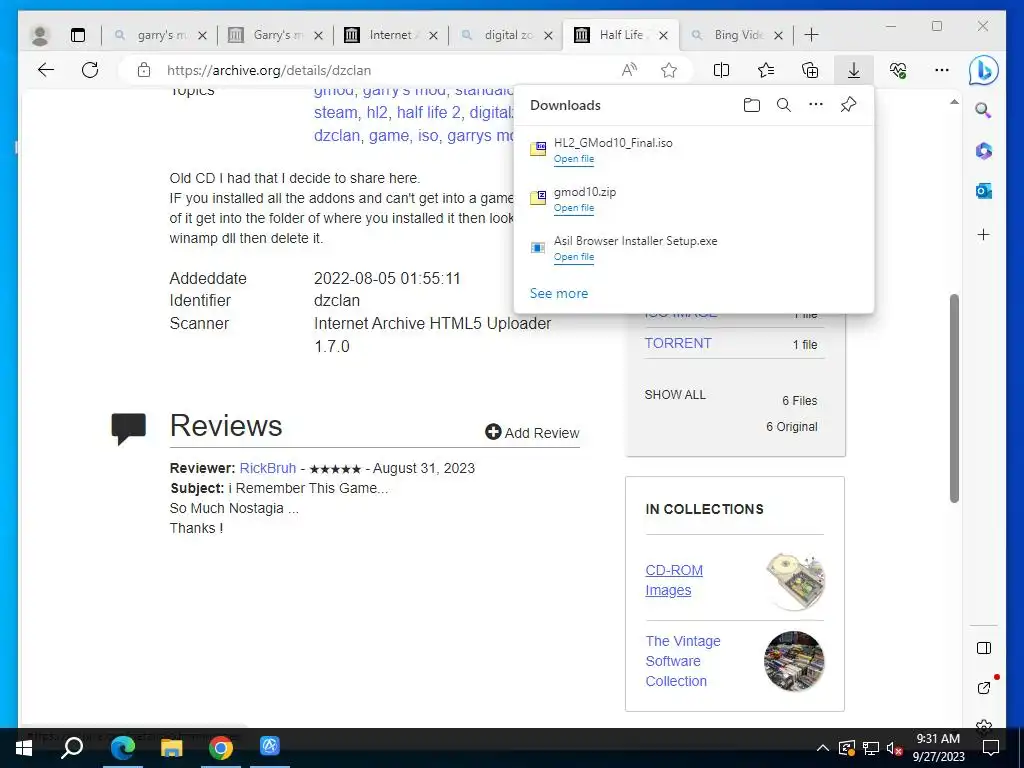Viewport: 1024px width, 768px height.
Task: Open the Favorites list icon
Action: 765,70
